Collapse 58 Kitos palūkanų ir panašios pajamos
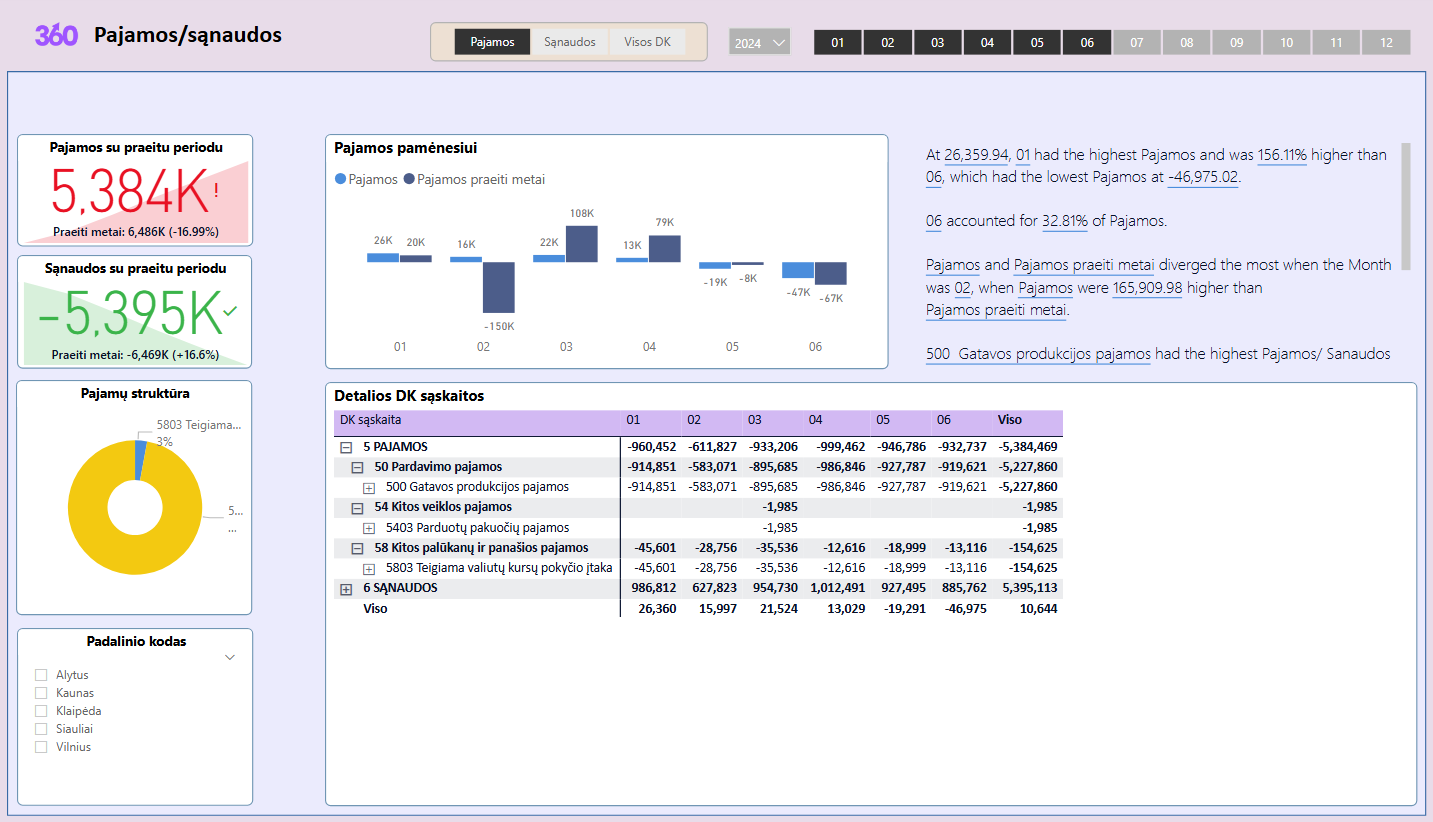Viewport: 1433px width, 822px height. (357, 548)
